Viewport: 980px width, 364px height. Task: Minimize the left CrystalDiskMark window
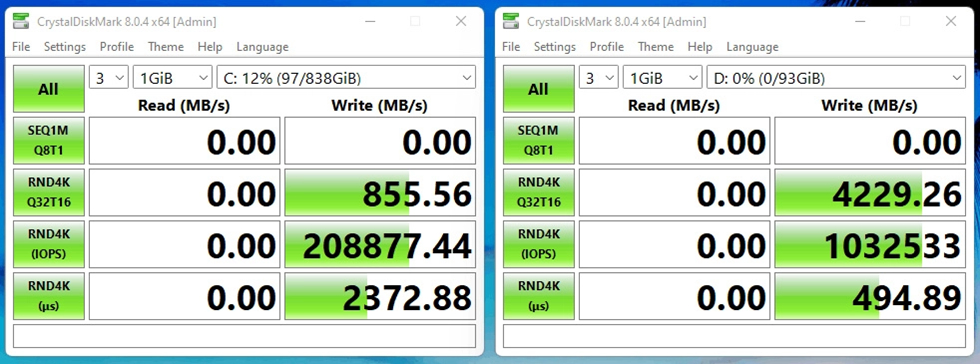(369, 21)
